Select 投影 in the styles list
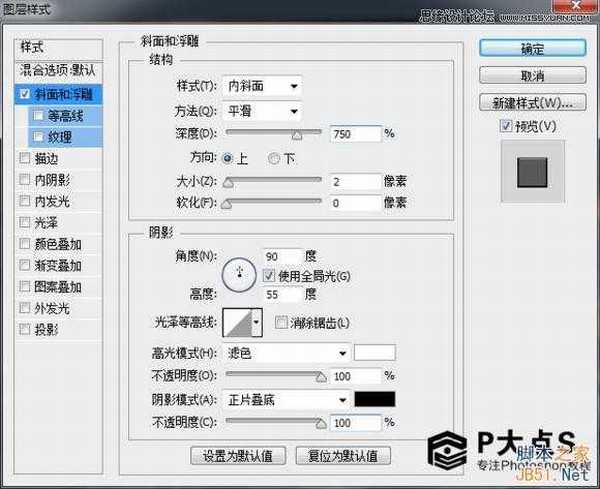The height and width of the screenshot is (489, 600). click(46, 329)
